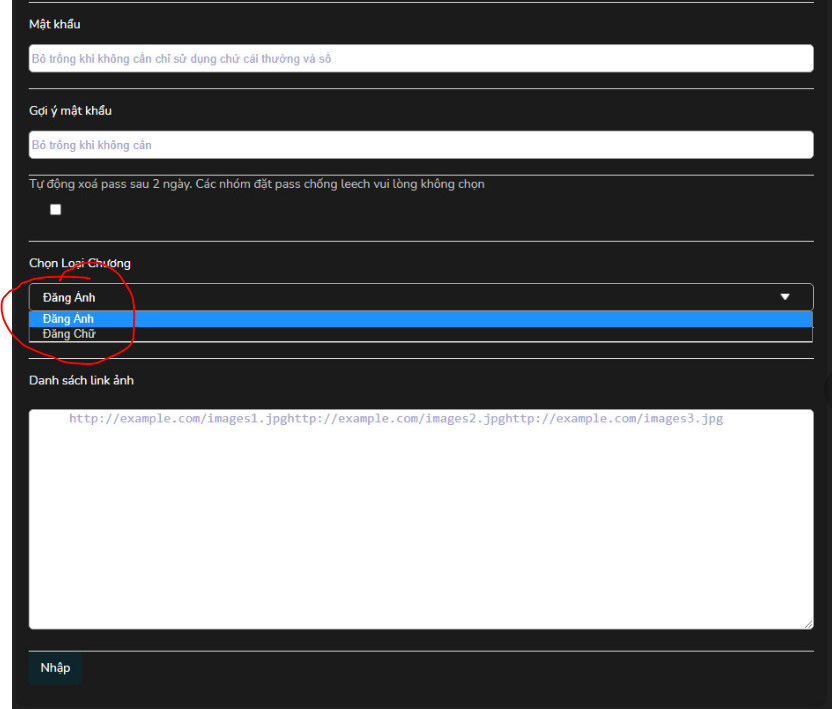Open the Chọn Loại Chương select box
832x709 pixels.
click(420, 297)
